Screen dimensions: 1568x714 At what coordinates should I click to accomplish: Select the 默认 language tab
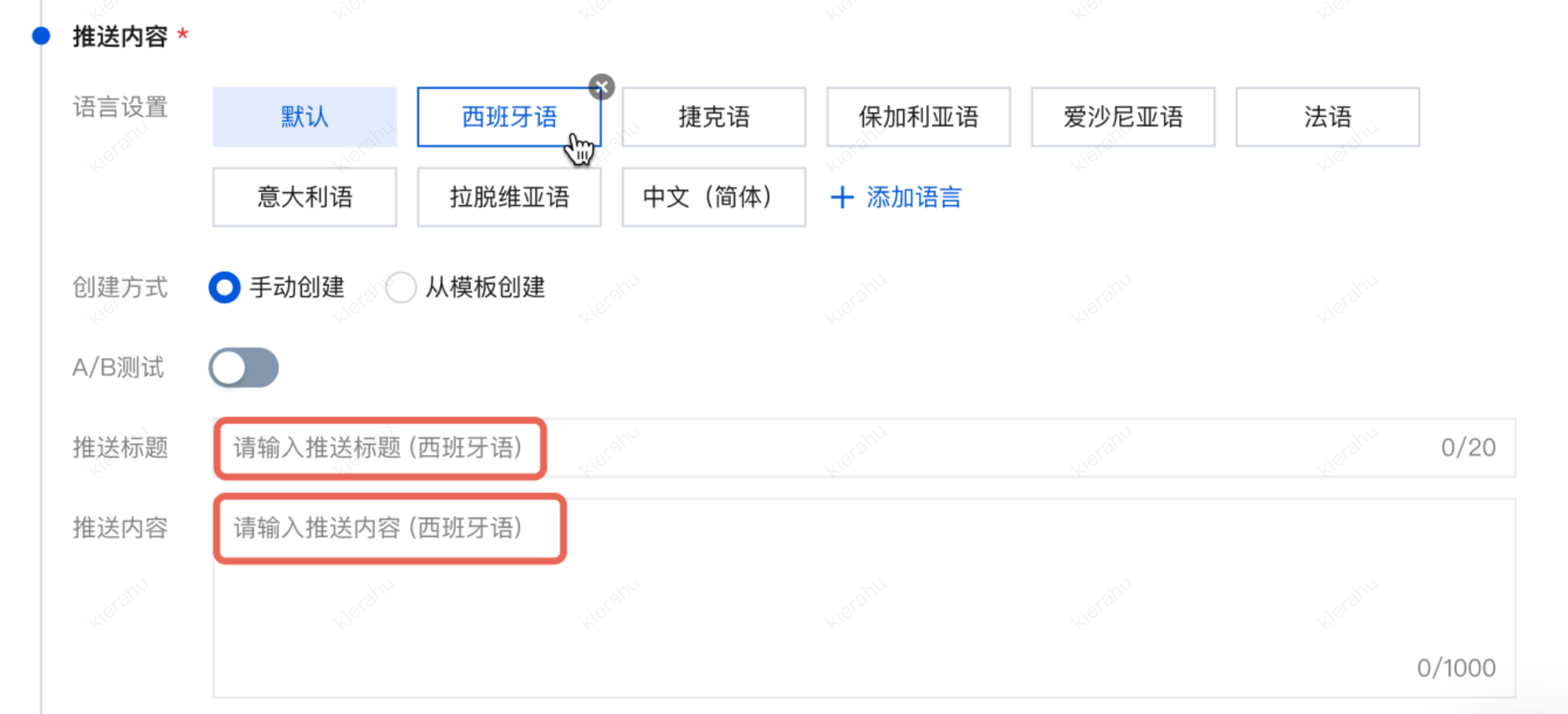click(x=304, y=117)
